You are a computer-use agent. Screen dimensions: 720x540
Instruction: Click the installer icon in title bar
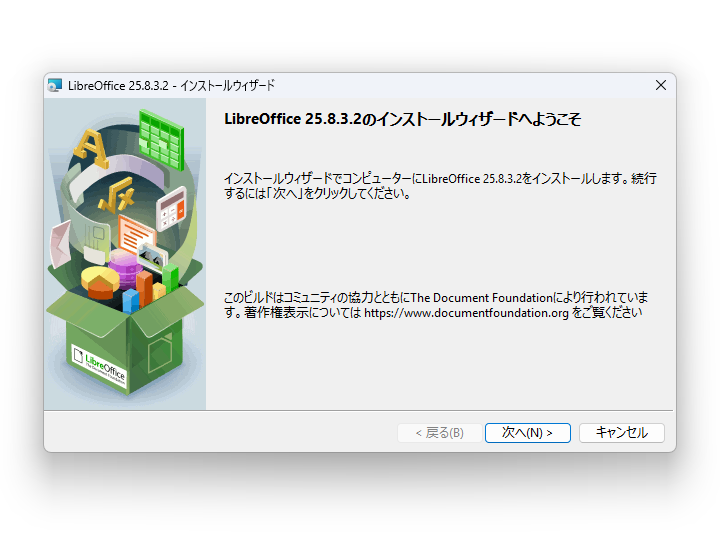point(55,85)
